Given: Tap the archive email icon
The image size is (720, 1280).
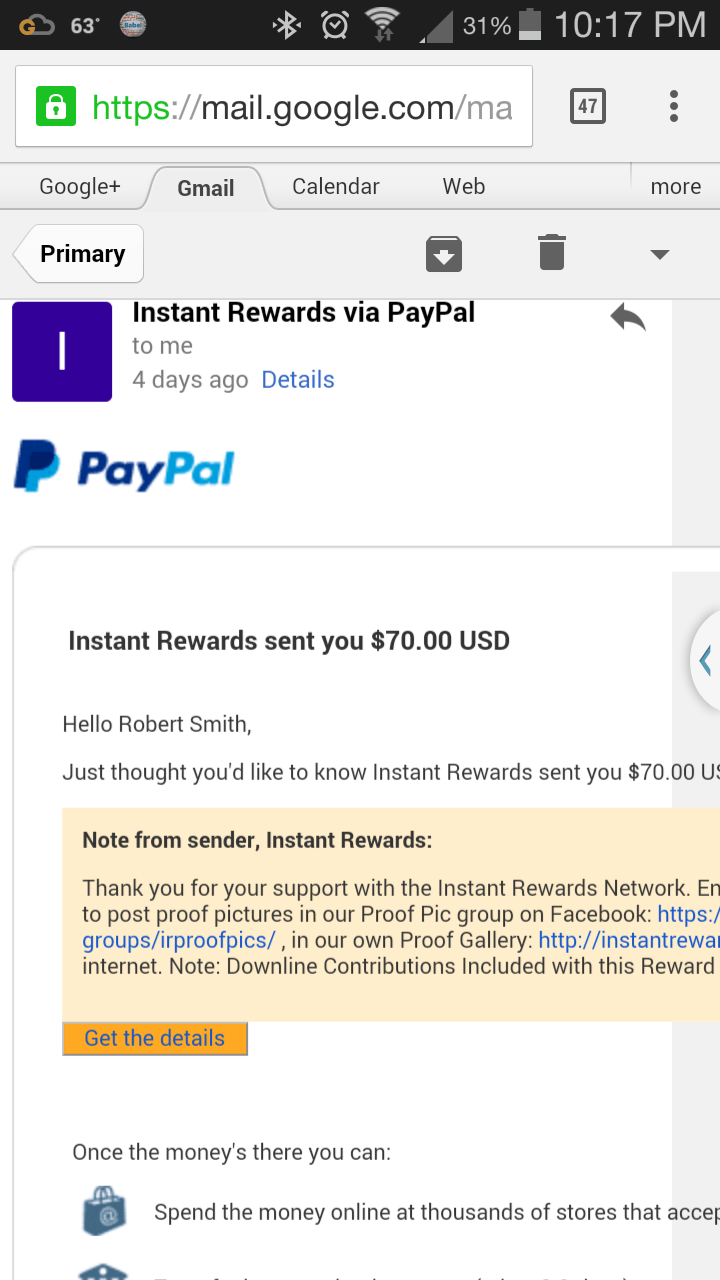Looking at the screenshot, I should point(444,254).
